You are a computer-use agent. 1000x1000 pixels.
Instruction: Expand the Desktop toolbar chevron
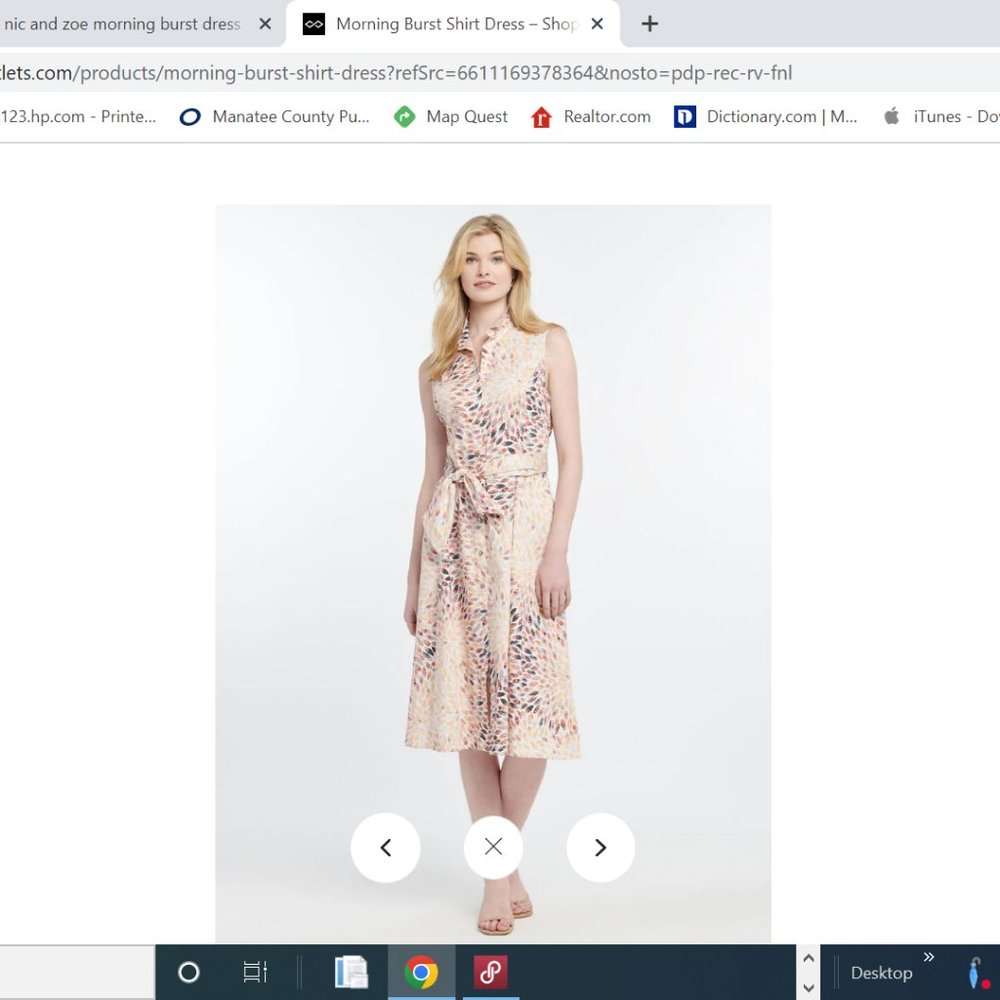(x=929, y=957)
